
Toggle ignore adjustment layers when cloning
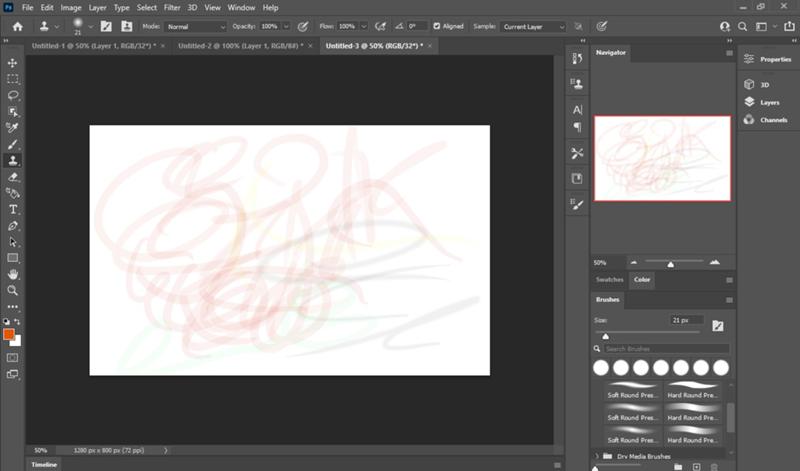click(x=578, y=27)
